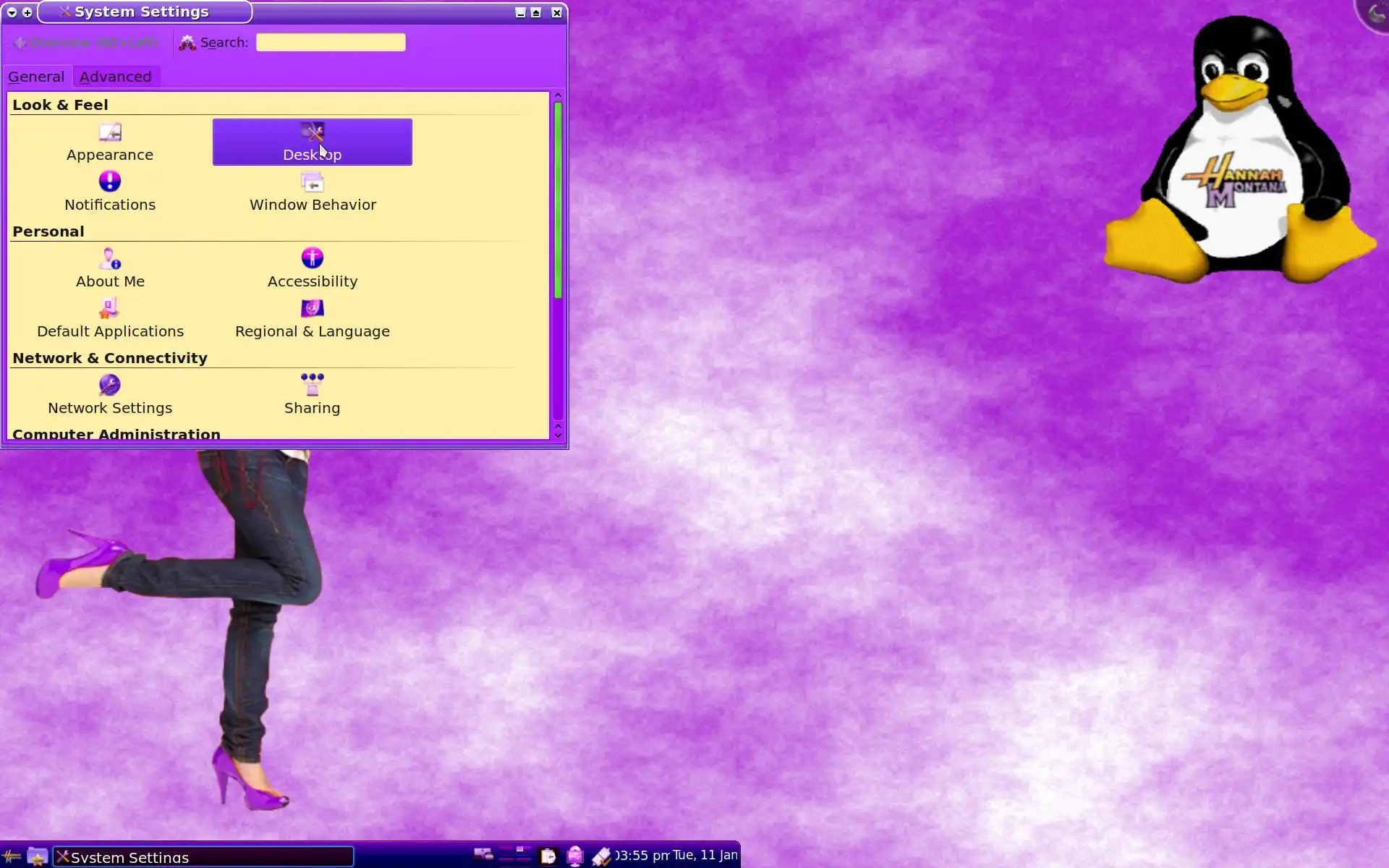Click the Search input field
Image resolution: width=1389 pixels, height=868 pixels.
click(x=331, y=43)
